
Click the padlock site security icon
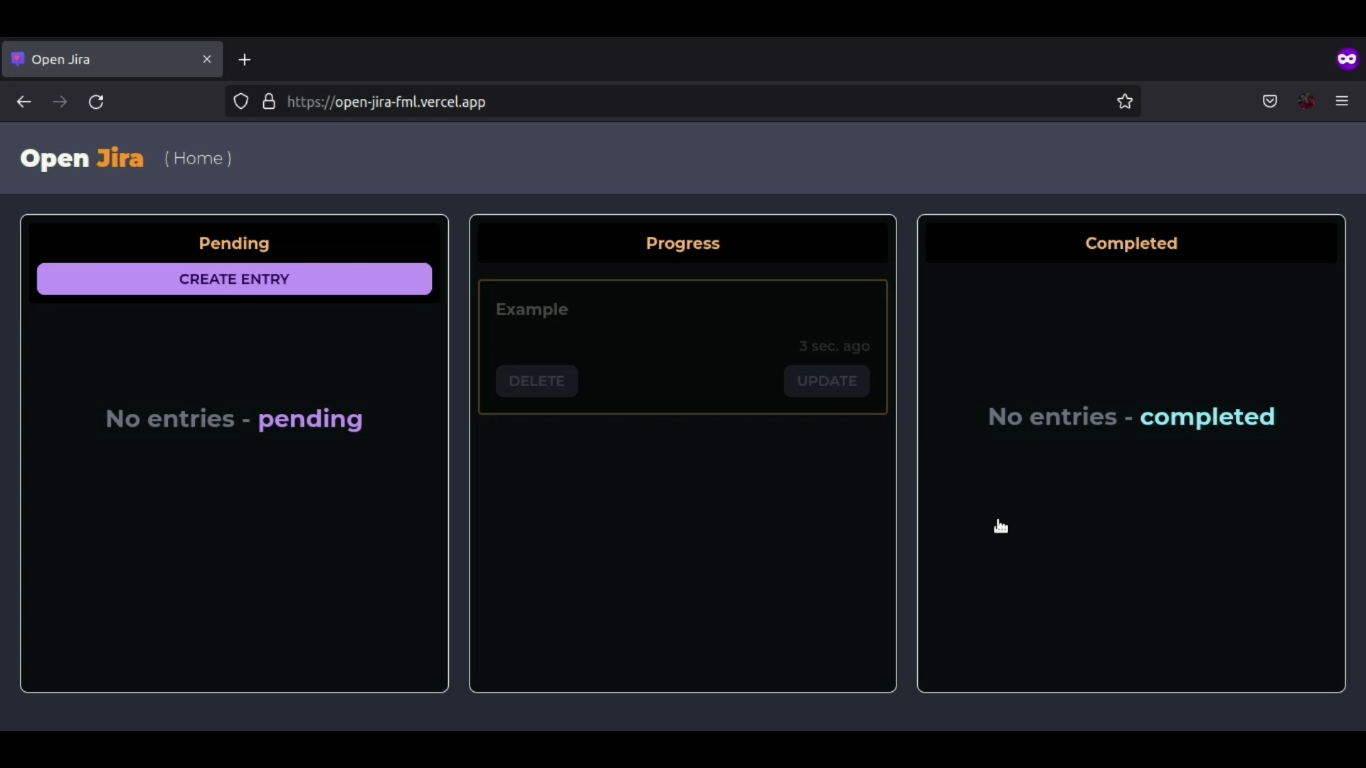(268, 101)
